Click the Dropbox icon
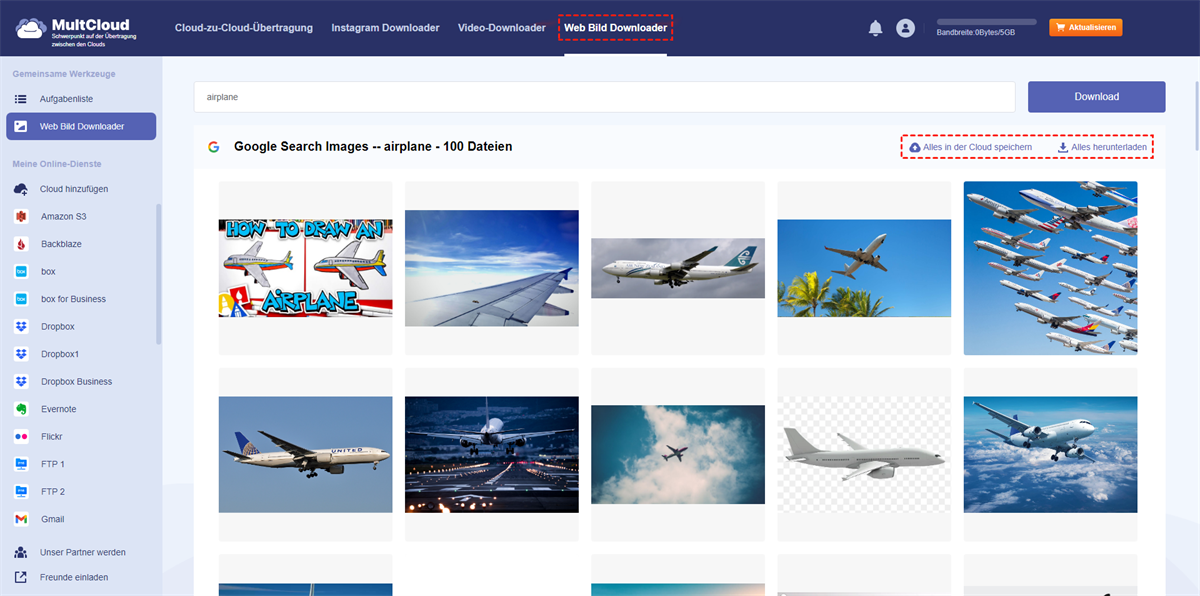The width and height of the screenshot is (1200, 596). 21,326
